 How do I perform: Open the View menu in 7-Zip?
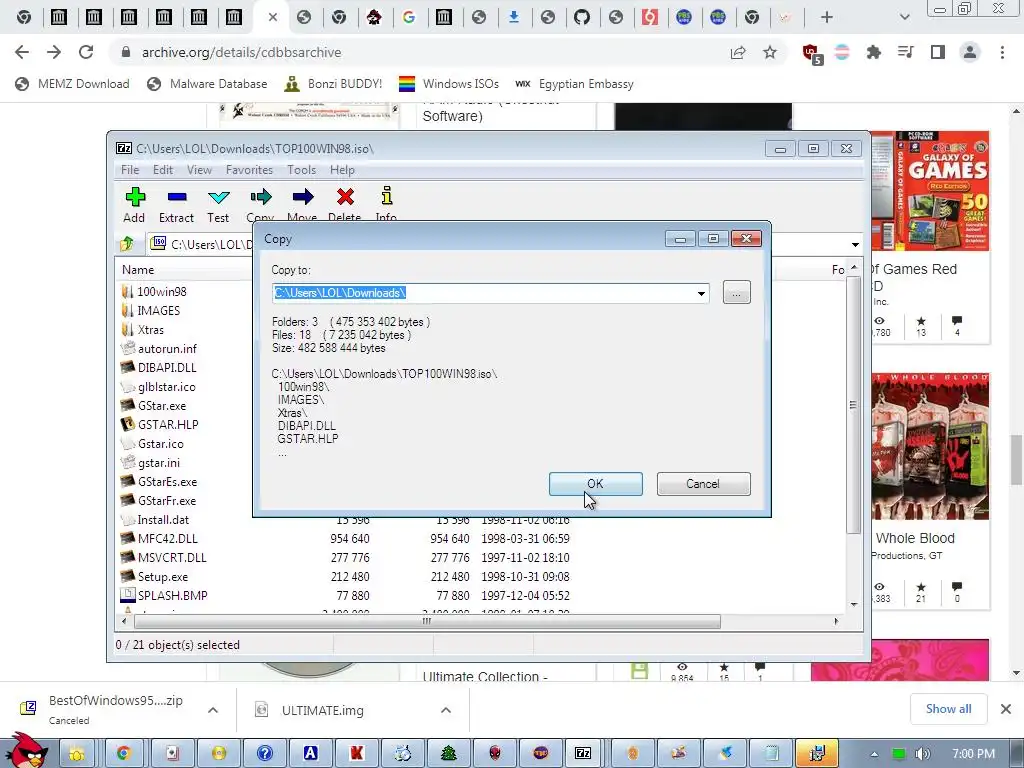199,170
